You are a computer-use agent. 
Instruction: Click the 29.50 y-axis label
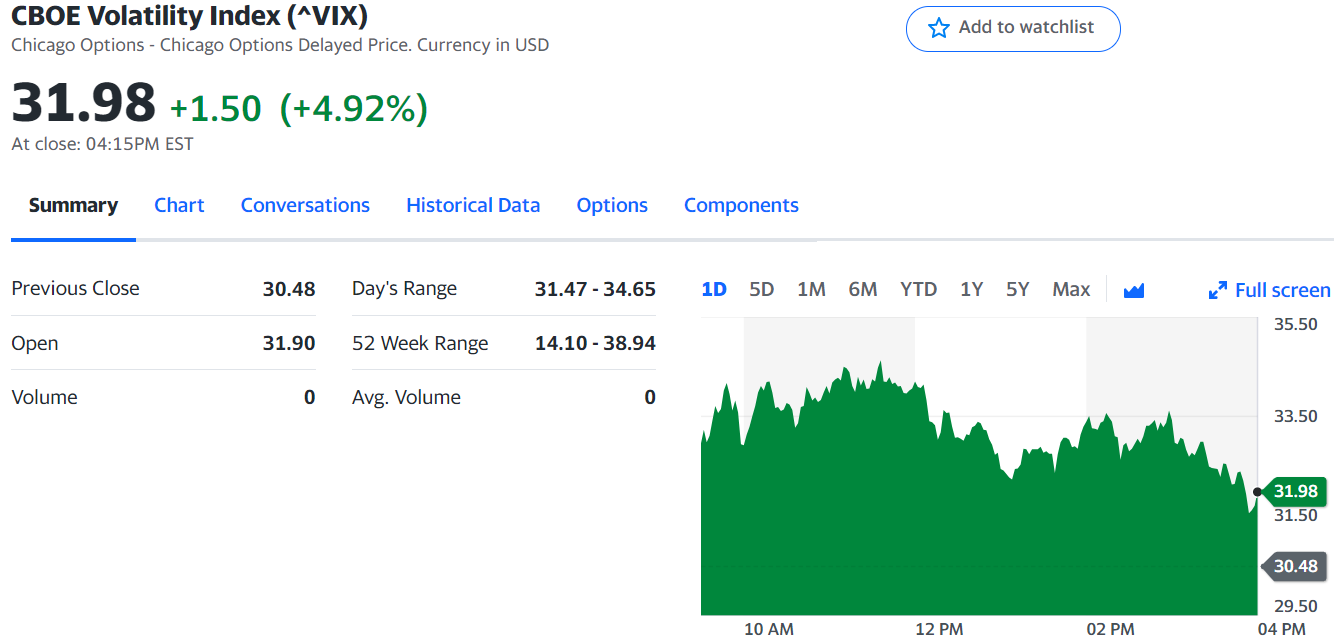click(1295, 605)
